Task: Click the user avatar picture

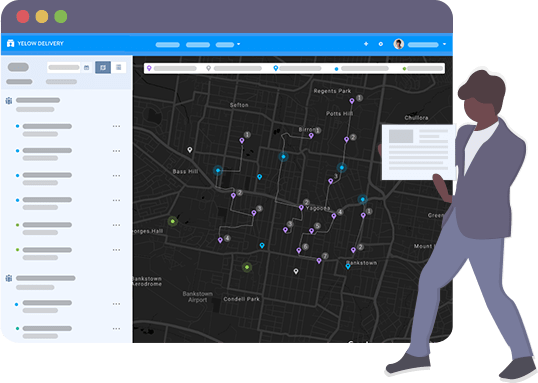Action: 399,44
